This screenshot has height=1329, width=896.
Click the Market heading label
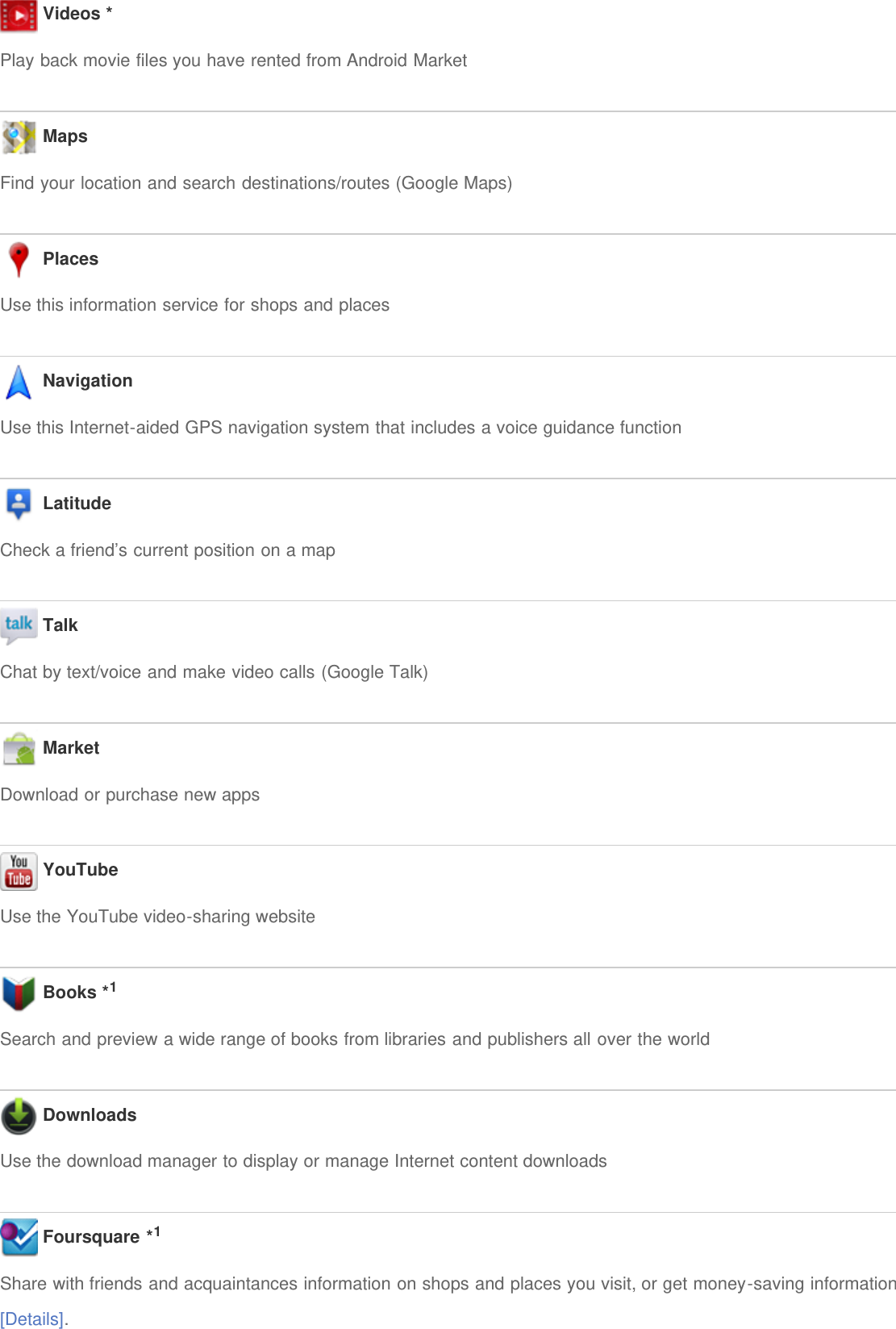coord(71,748)
